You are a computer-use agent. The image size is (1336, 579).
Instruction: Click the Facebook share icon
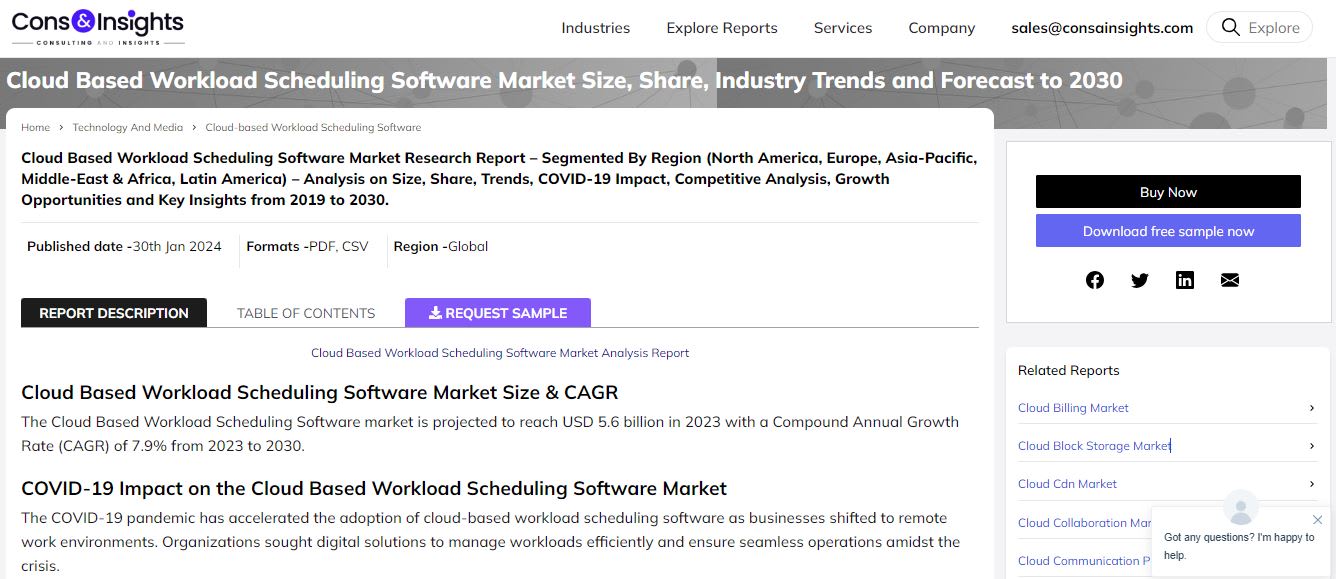pyautogui.click(x=1095, y=280)
